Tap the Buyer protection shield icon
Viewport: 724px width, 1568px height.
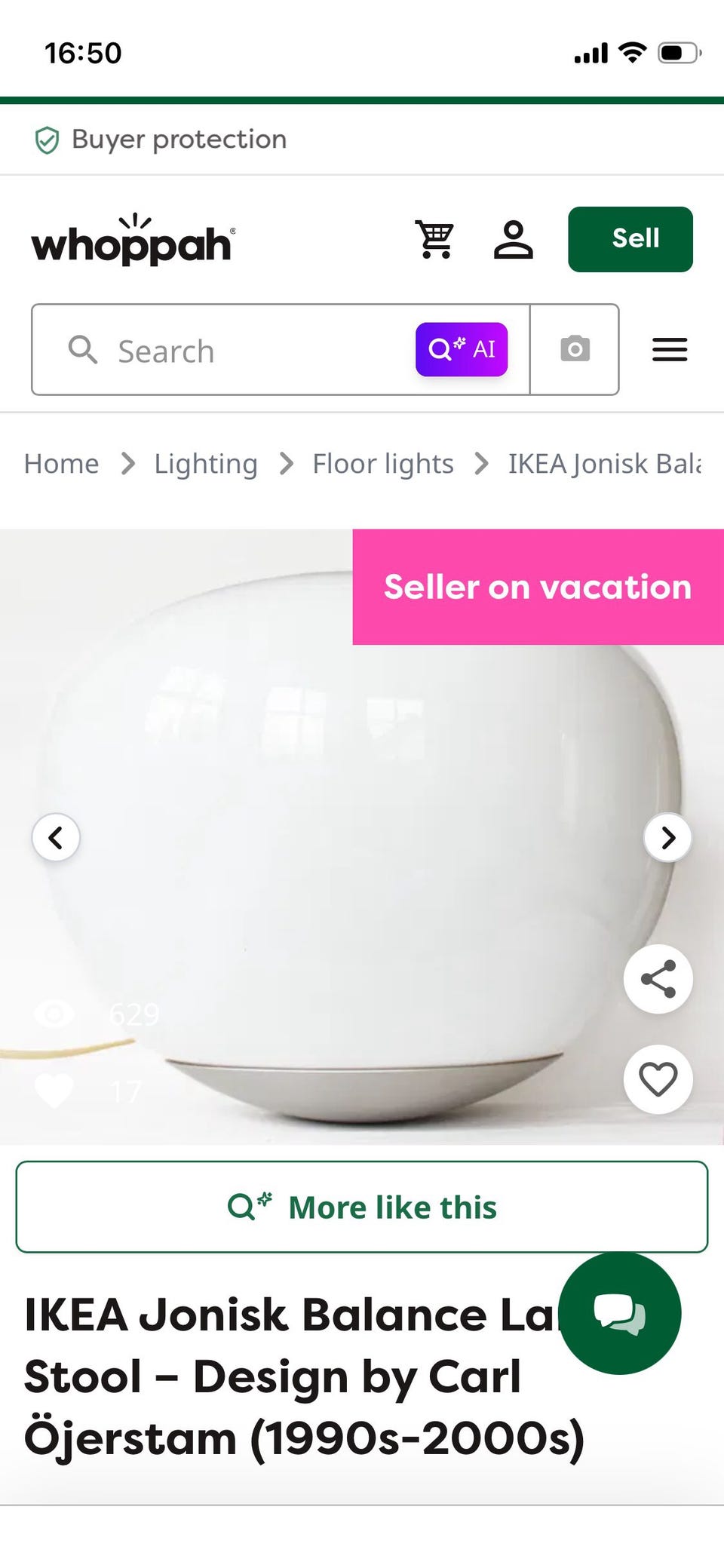[47, 140]
